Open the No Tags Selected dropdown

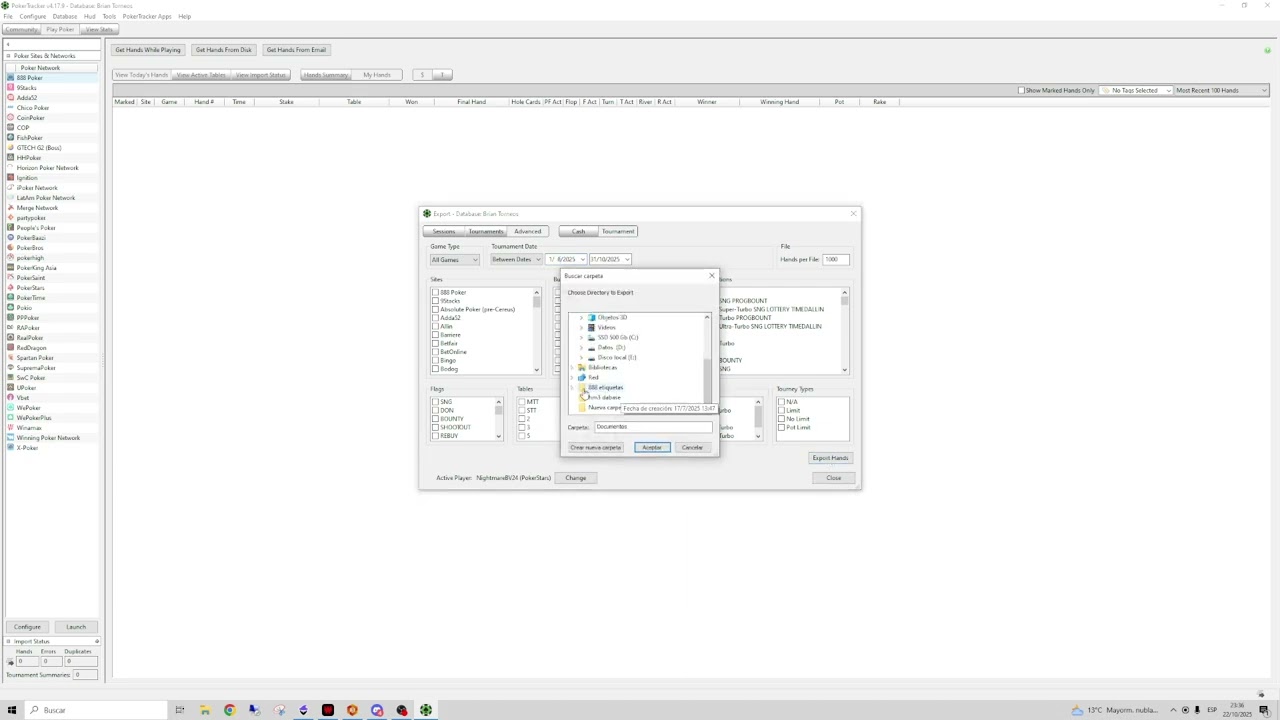coord(1136,90)
